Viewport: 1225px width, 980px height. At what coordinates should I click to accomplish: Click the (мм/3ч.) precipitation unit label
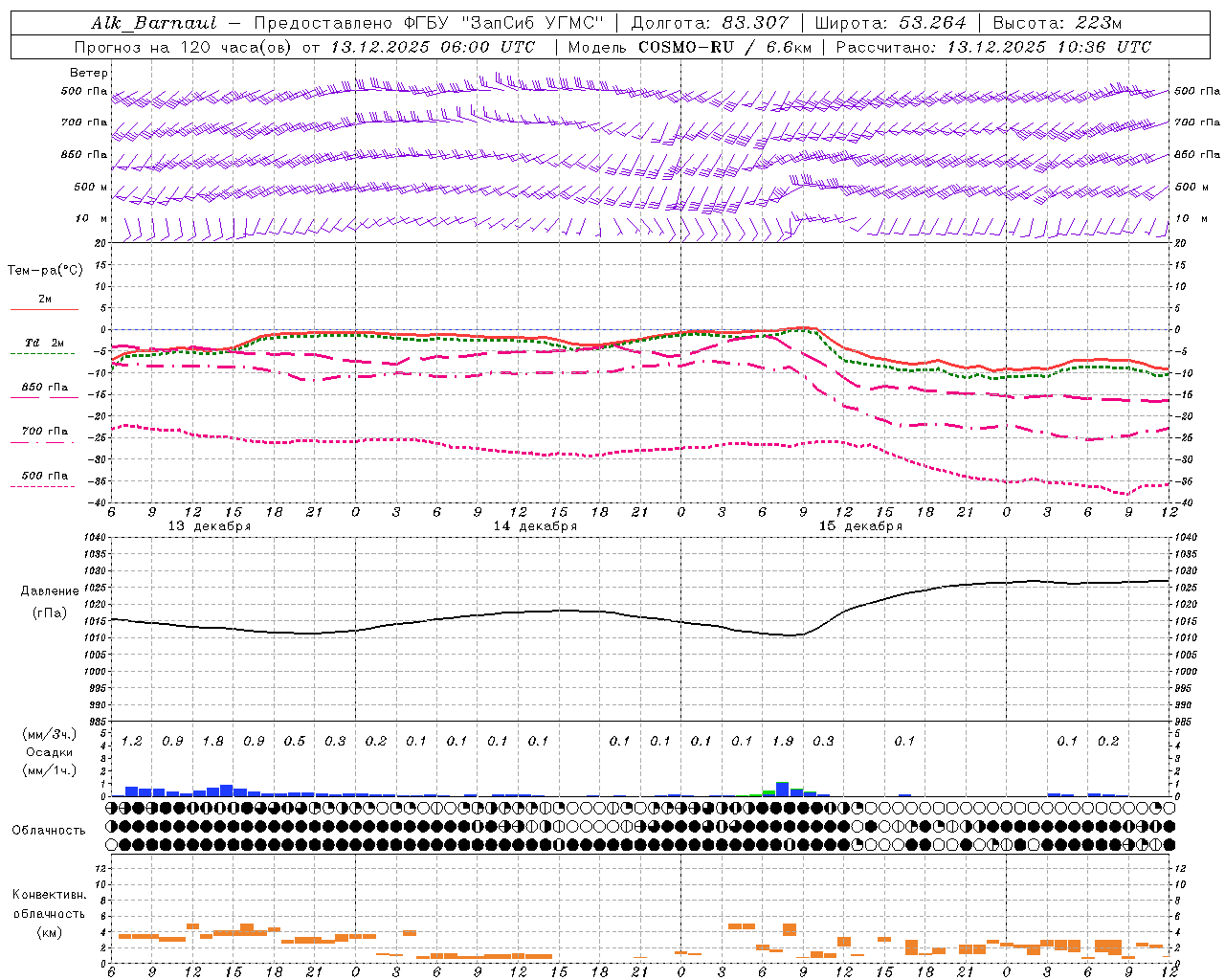[49, 734]
